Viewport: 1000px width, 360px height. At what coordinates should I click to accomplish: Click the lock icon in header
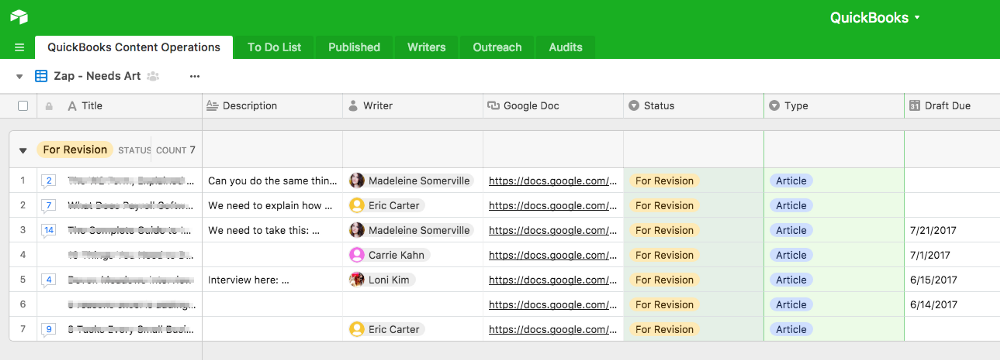click(49, 106)
